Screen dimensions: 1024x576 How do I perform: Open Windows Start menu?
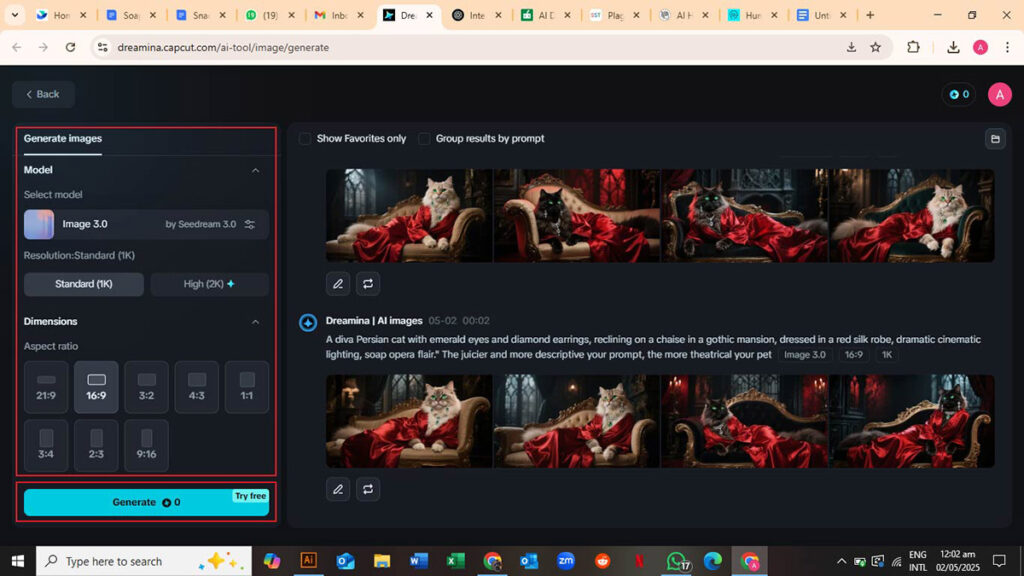pos(18,561)
